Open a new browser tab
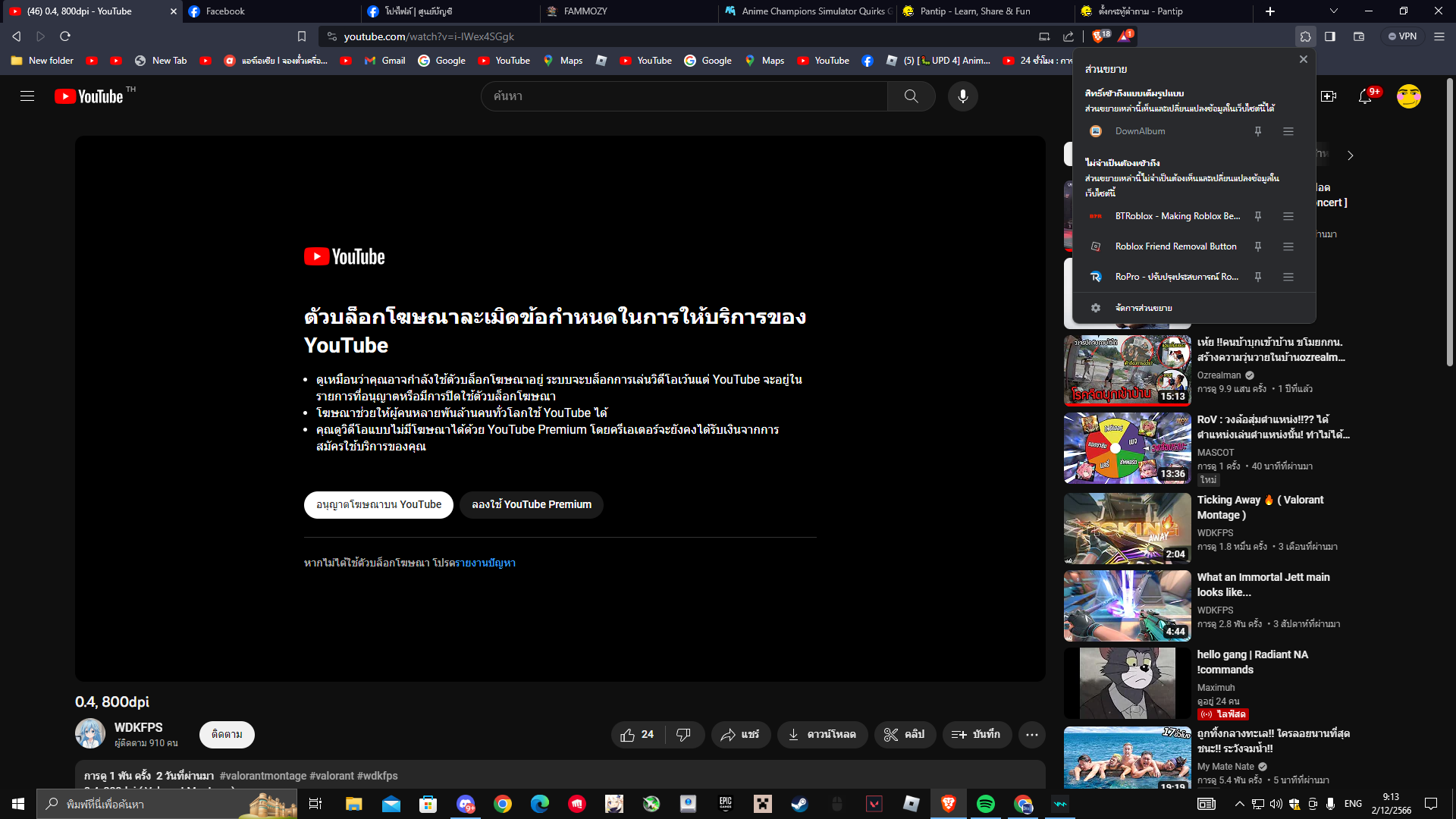1456x819 pixels. (1270, 11)
